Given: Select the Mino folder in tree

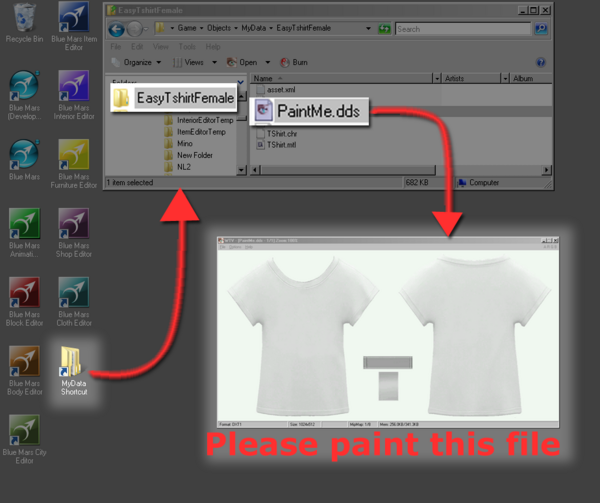Looking at the screenshot, I should click(x=179, y=143).
